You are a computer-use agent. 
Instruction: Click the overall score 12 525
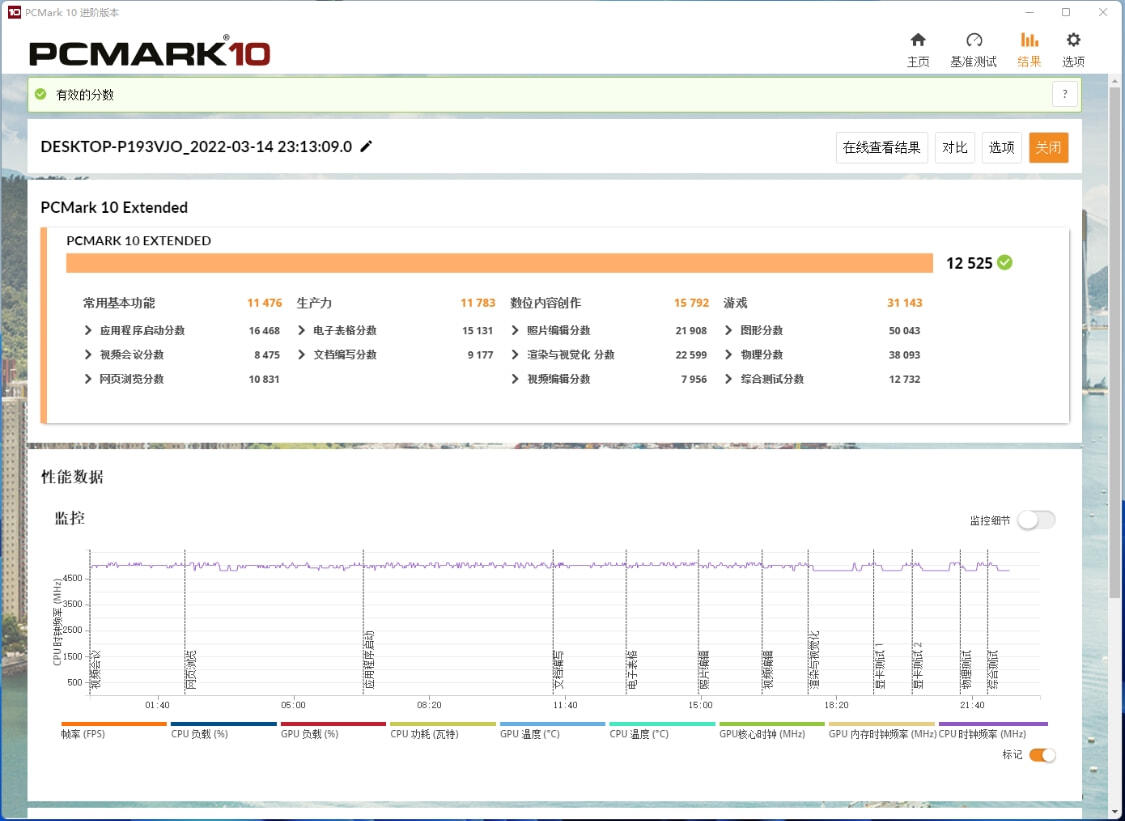click(969, 263)
